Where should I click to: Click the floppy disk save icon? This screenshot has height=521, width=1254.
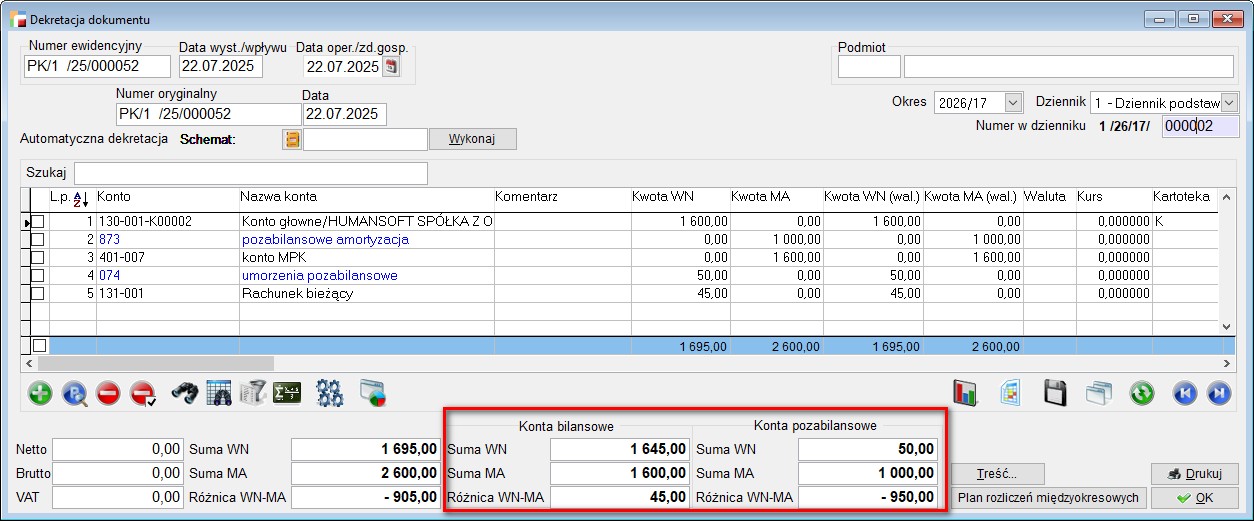(1055, 393)
